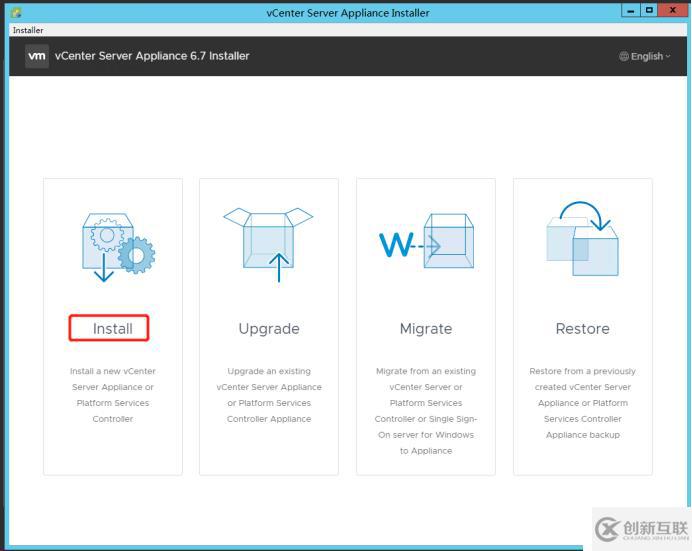Click the Install gears box icon
This screenshot has height=551, width=692.
(118, 248)
